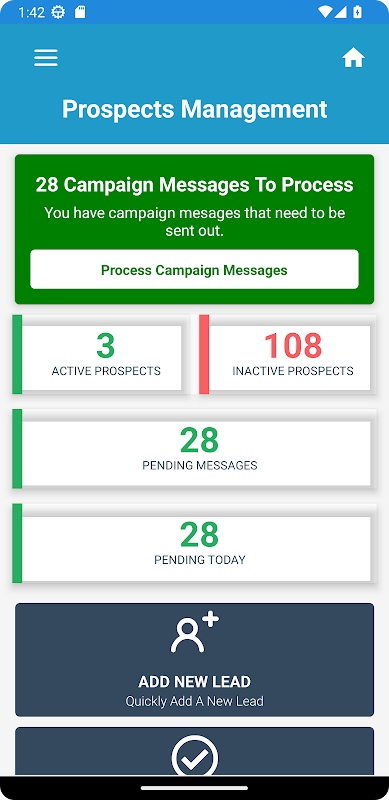
Task: Open the Active Prospects card
Action: coord(101,355)
